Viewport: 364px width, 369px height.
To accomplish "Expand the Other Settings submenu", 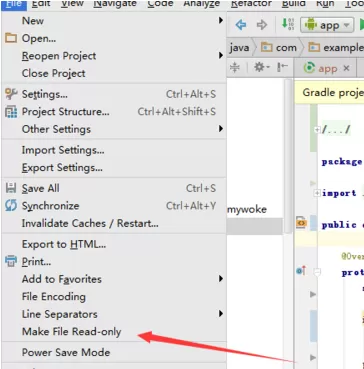I will coord(114,129).
